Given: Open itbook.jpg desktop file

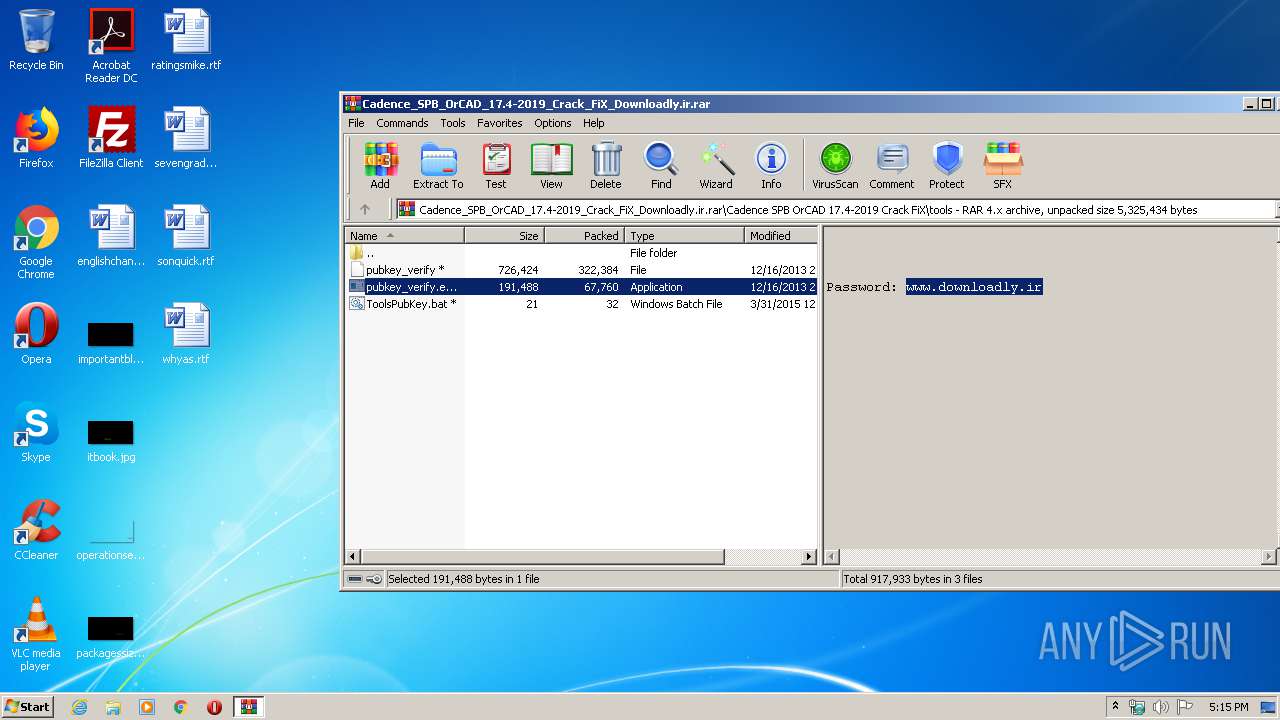Looking at the screenshot, I should pos(111,440).
